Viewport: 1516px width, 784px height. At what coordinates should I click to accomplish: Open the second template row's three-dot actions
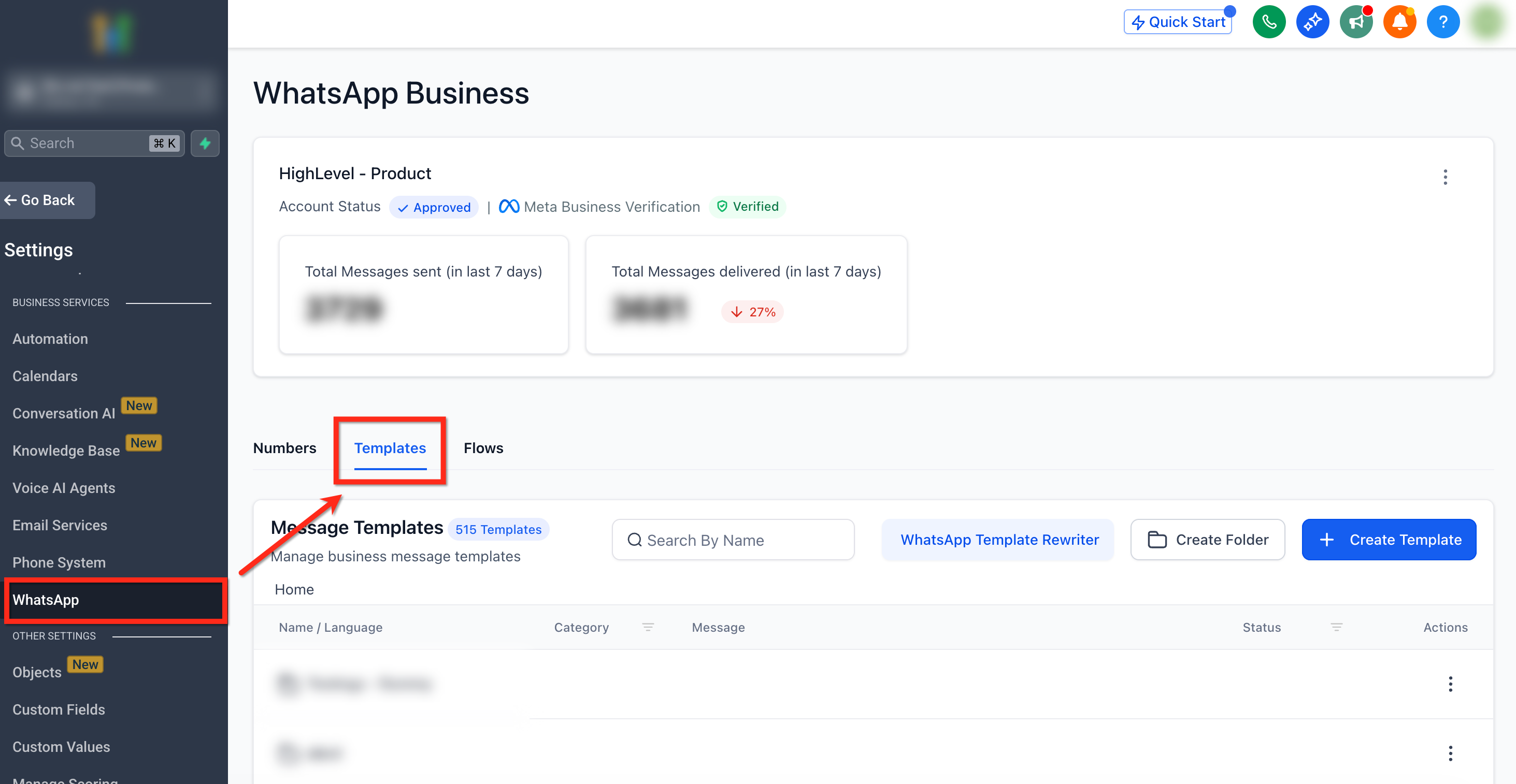(1450, 753)
